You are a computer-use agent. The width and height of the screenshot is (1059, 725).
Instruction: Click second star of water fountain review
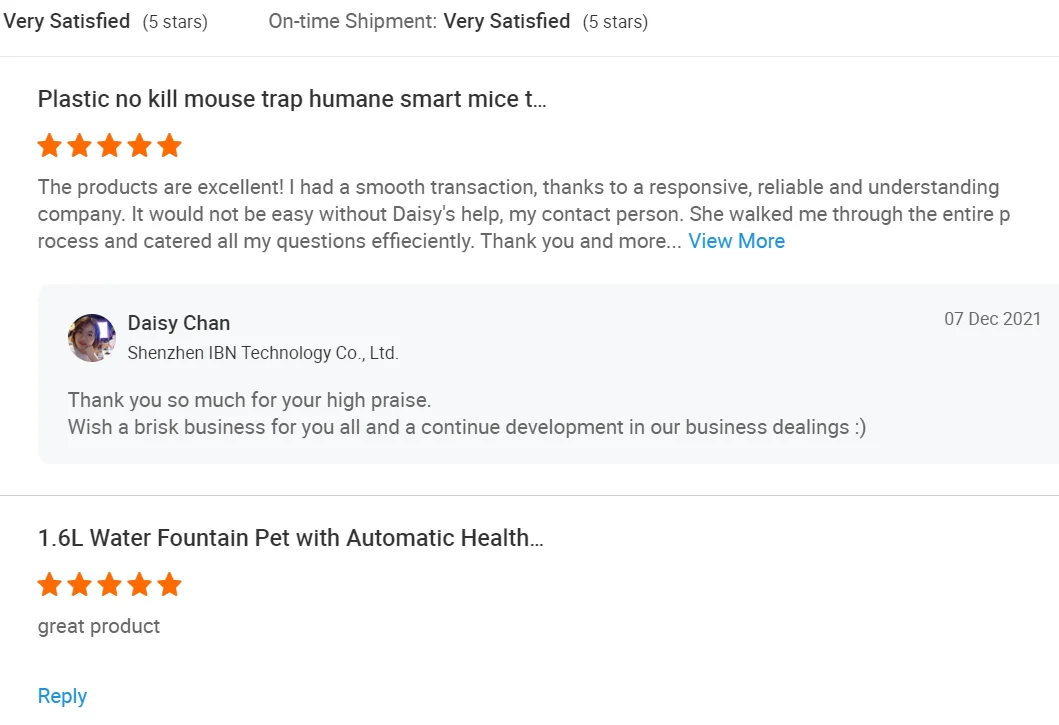point(80,585)
